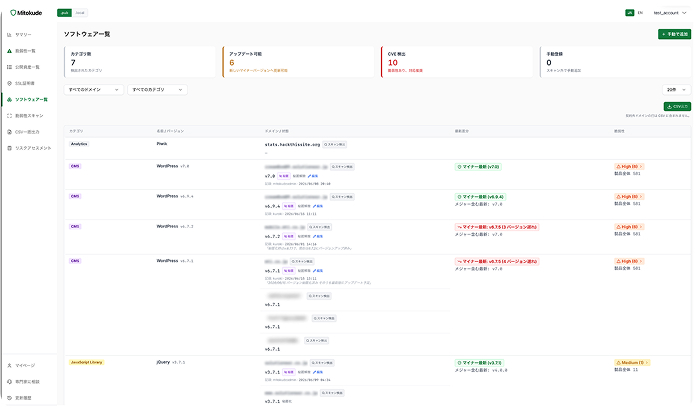This screenshot has height=411, width=696.
Task: Expand High badge in WordPress v6.7.1 row
Action: tap(629, 261)
